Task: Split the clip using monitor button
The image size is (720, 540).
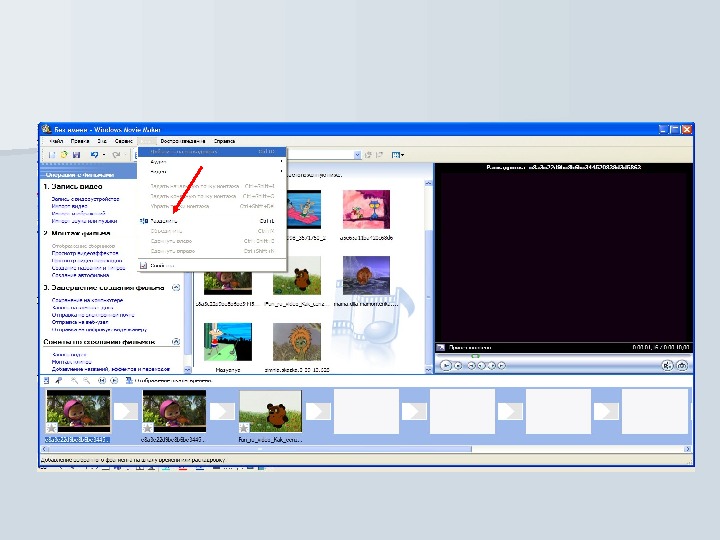Action: click(x=667, y=366)
